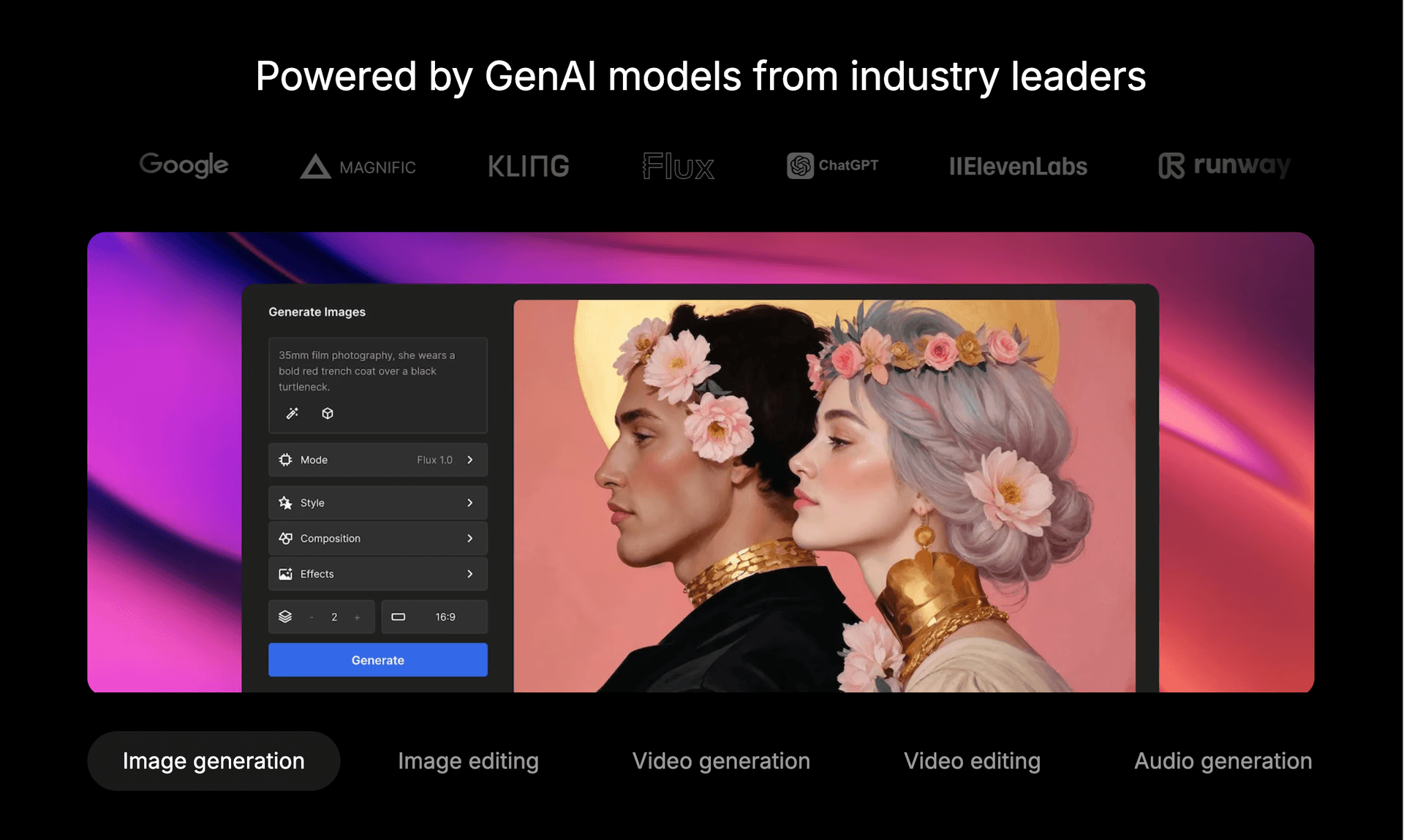Viewport: 1404px width, 840px height.
Task: Click the Flux logo in the logo row
Action: point(678,166)
